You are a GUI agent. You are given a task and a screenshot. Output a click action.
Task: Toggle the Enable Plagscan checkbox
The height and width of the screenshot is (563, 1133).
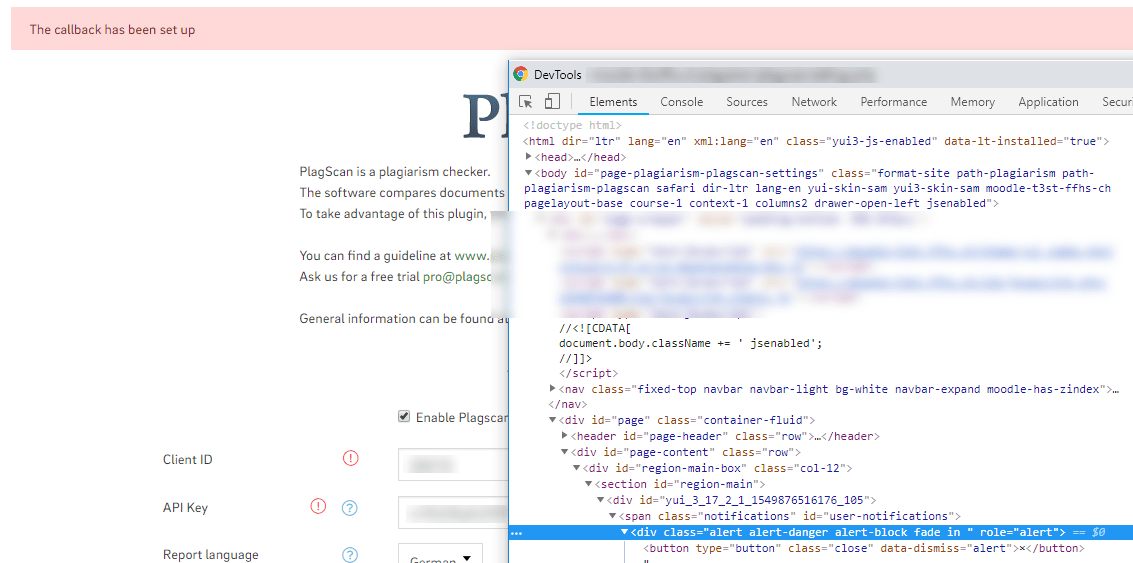tap(404, 417)
